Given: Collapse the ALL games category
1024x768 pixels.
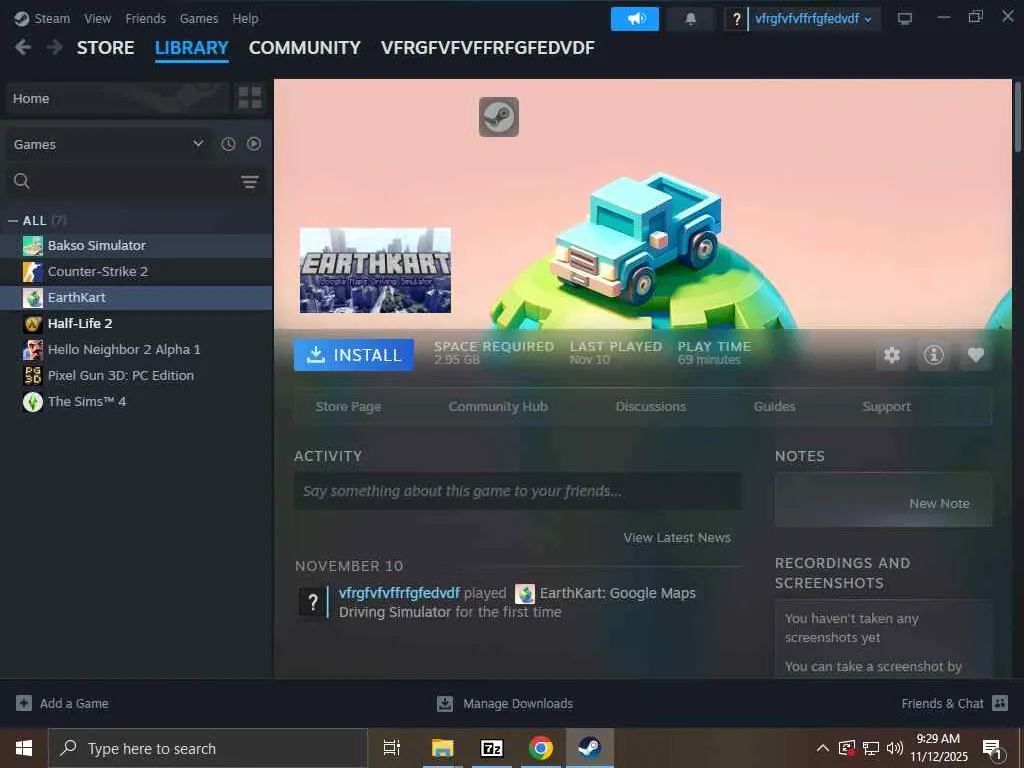Looking at the screenshot, I should [x=12, y=221].
